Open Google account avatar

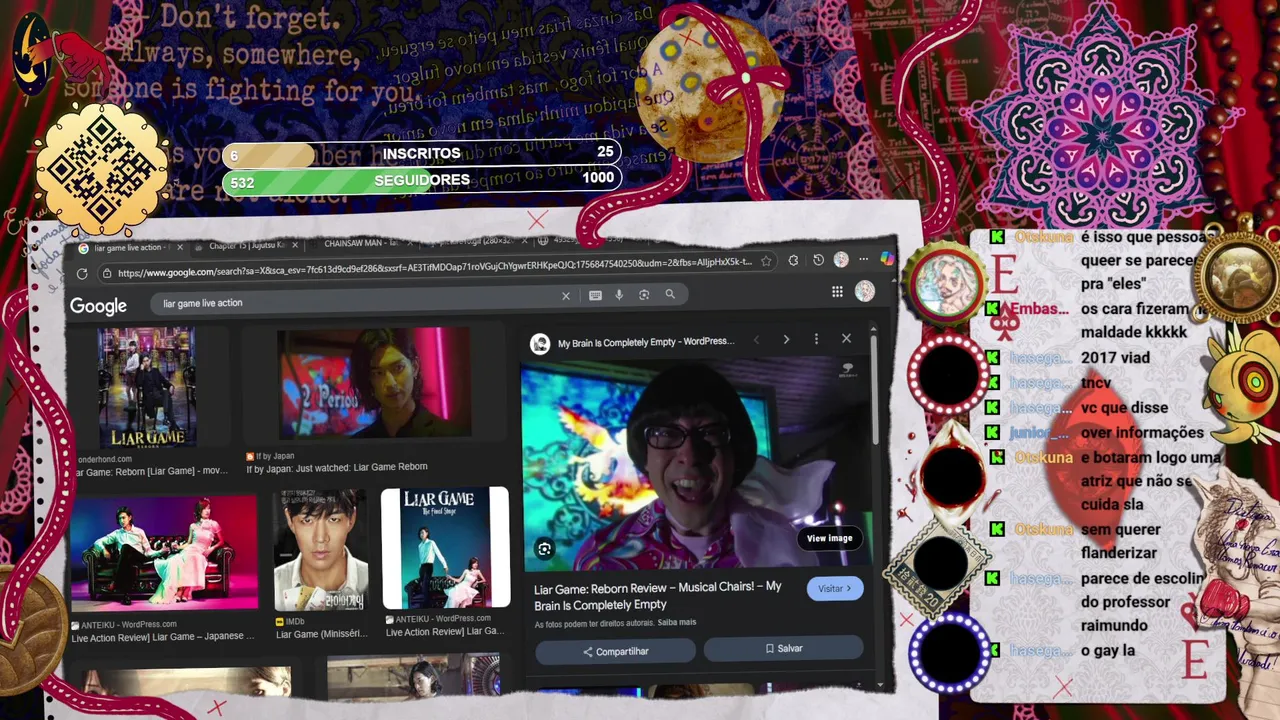tap(864, 291)
